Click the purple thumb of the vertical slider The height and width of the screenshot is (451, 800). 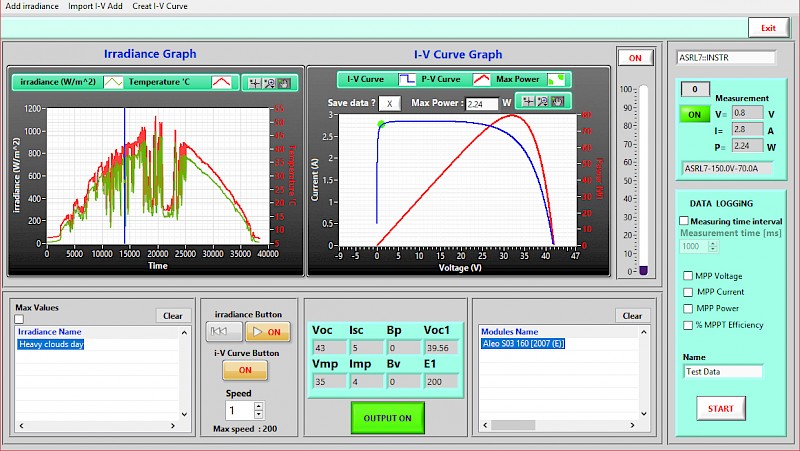click(x=643, y=270)
